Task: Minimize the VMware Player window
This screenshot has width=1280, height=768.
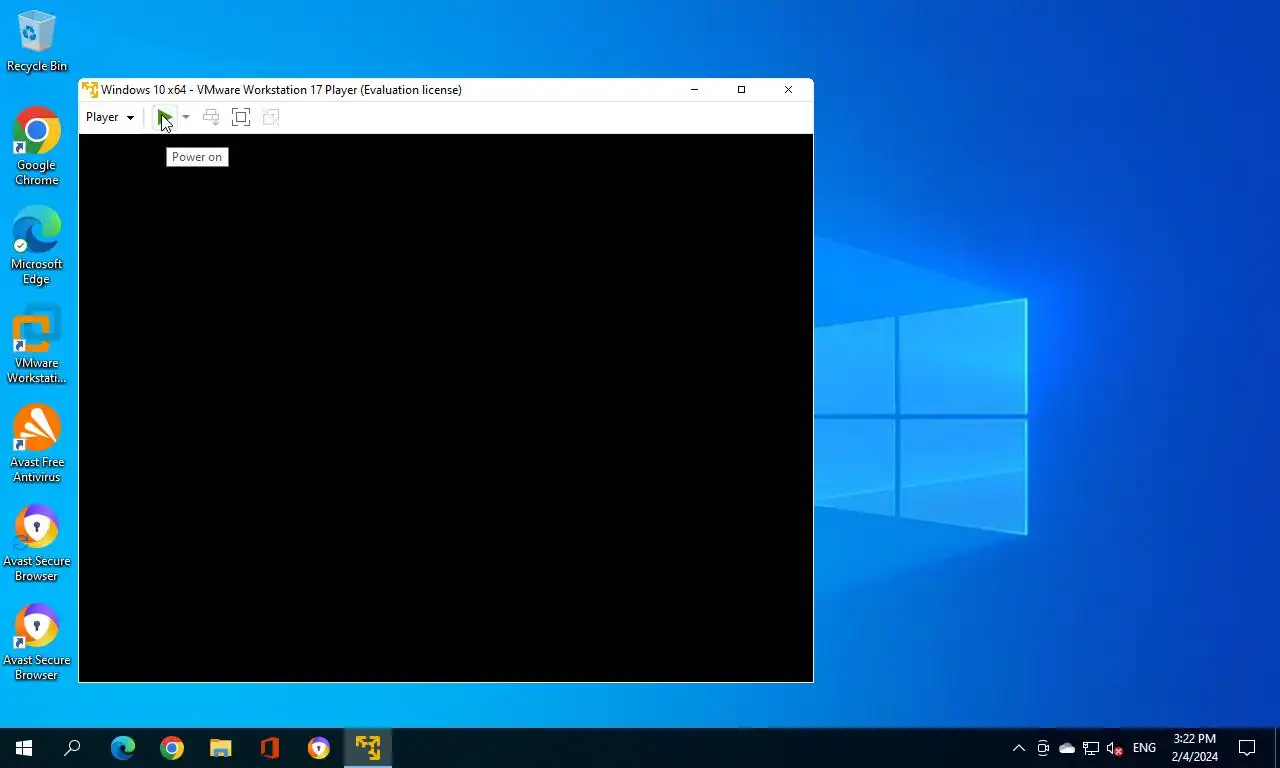Action: [x=695, y=90]
